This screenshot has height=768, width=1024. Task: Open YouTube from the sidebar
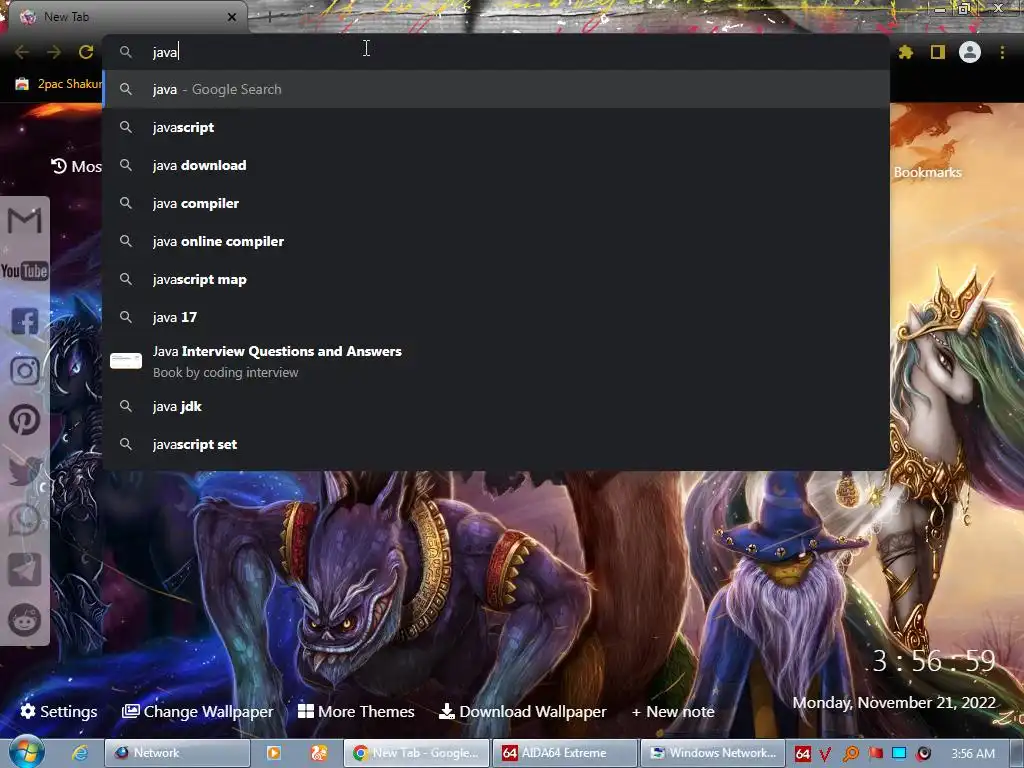point(25,271)
